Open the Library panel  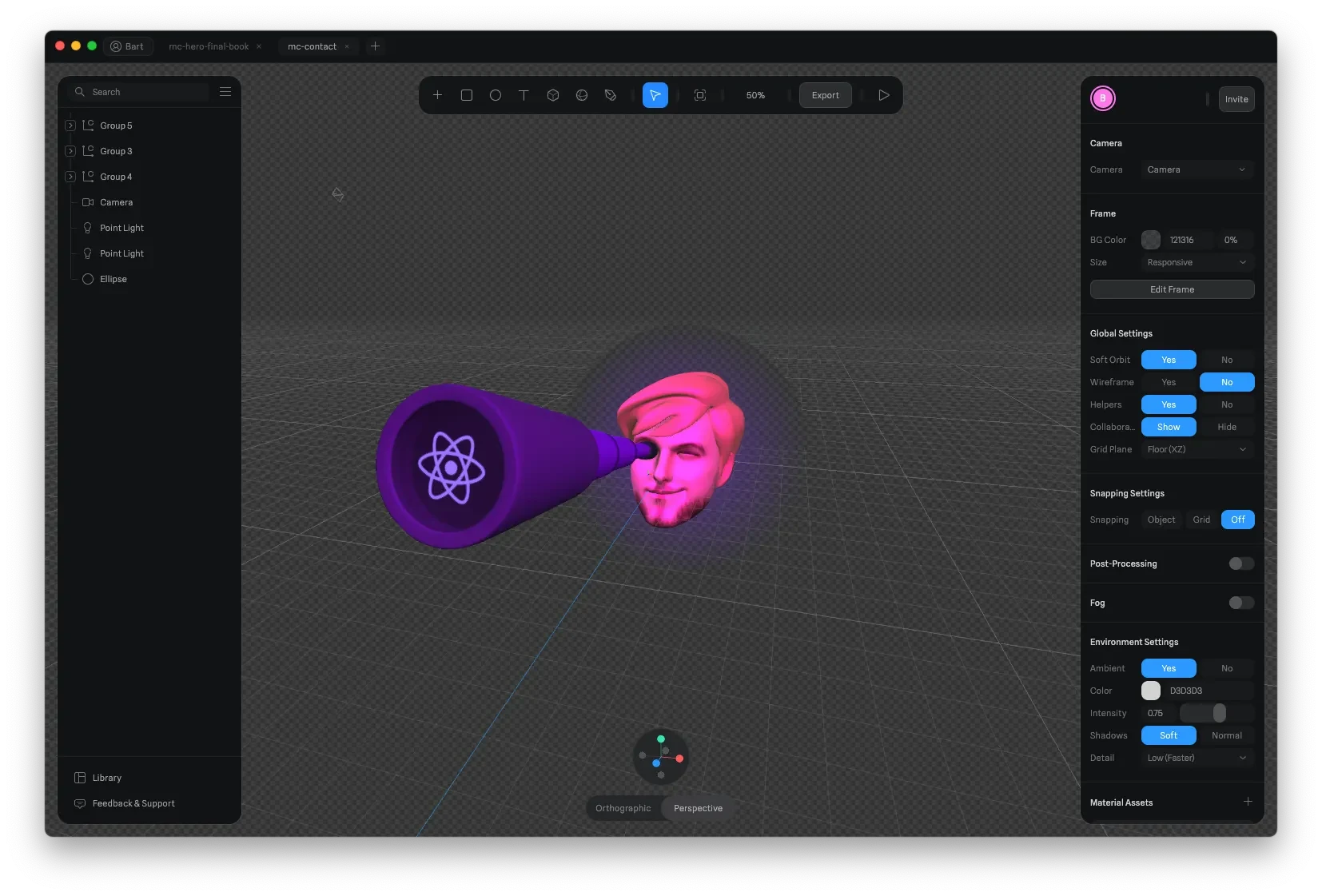pos(107,778)
